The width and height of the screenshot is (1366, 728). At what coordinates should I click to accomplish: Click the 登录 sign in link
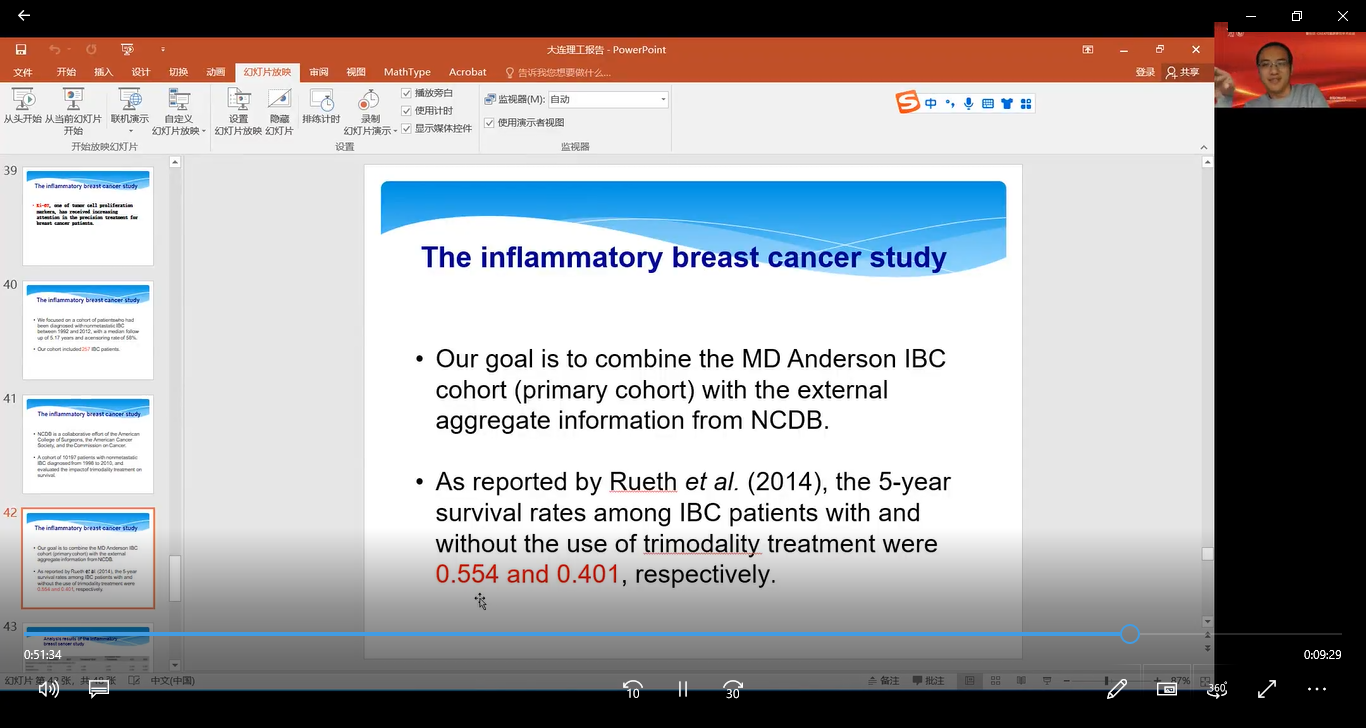point(1145,72)
